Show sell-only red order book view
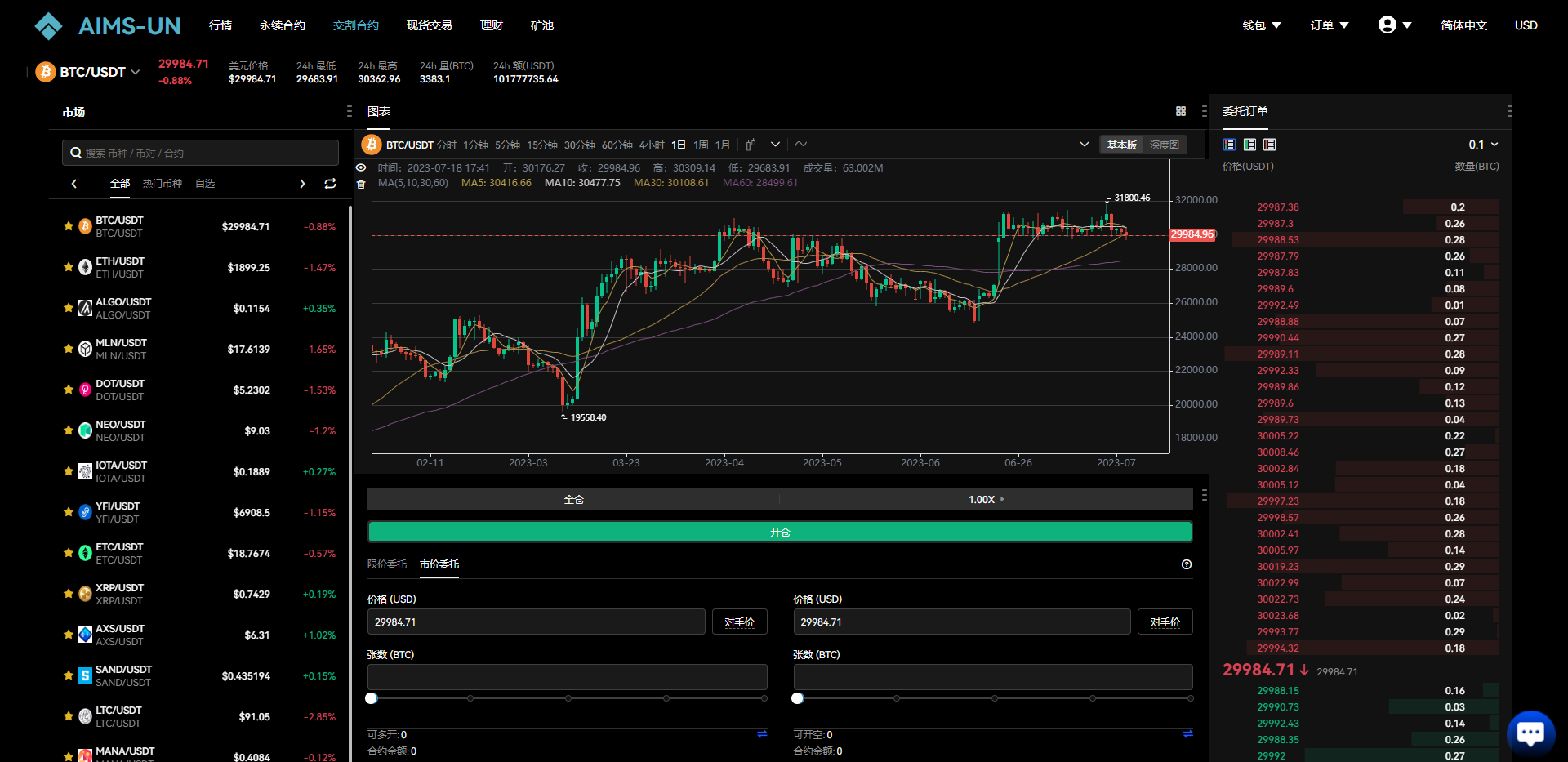 click(1269, 145)
